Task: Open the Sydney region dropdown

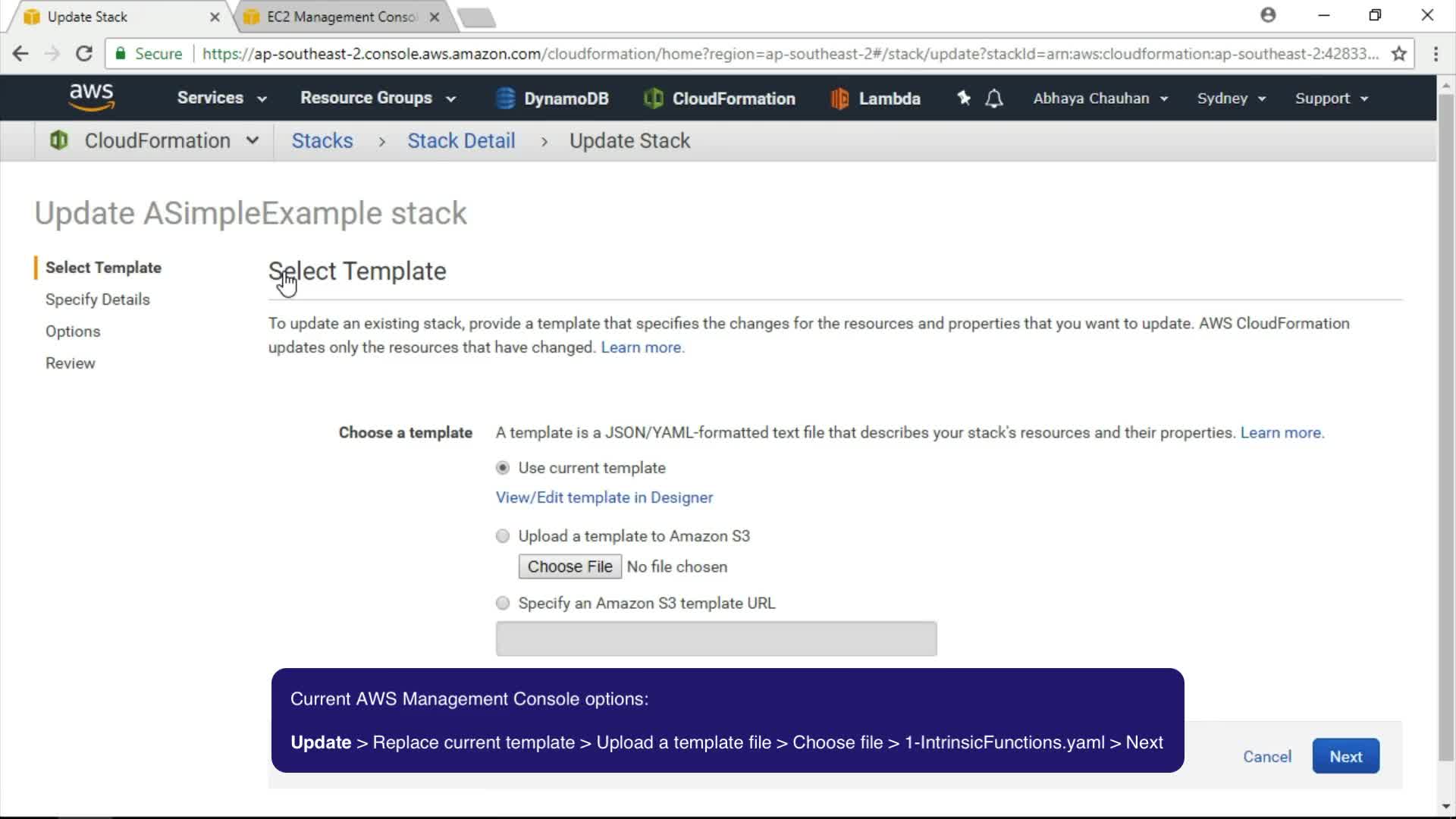Action: point(1231,99)
